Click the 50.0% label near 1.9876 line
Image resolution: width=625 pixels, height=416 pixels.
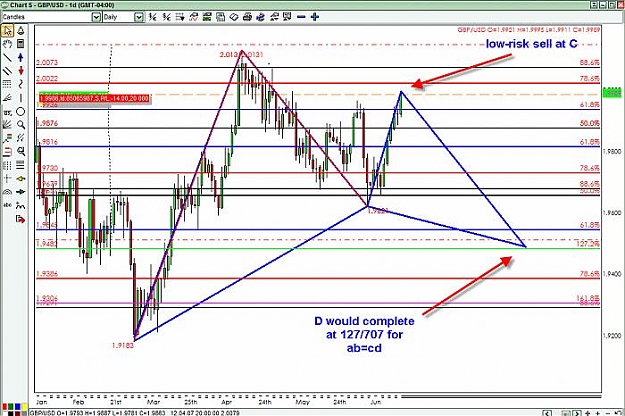(590, 123)
